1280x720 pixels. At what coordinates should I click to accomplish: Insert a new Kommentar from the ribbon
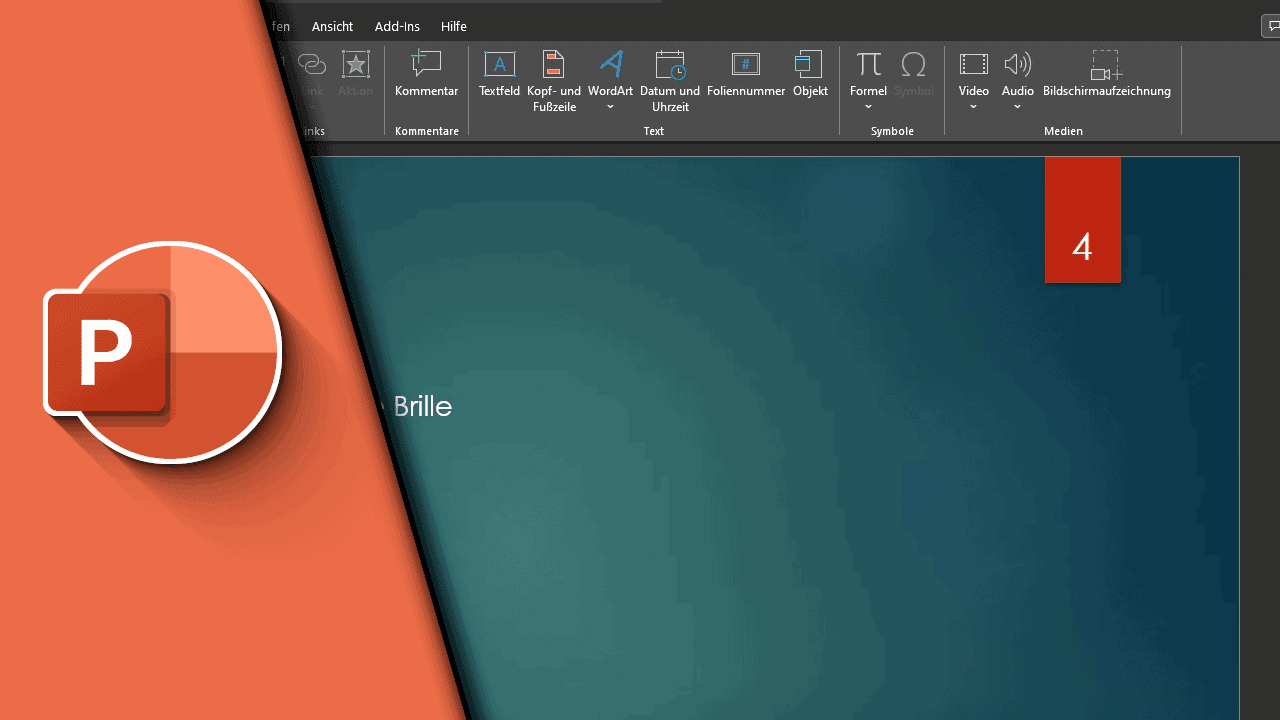coord(426,74)
